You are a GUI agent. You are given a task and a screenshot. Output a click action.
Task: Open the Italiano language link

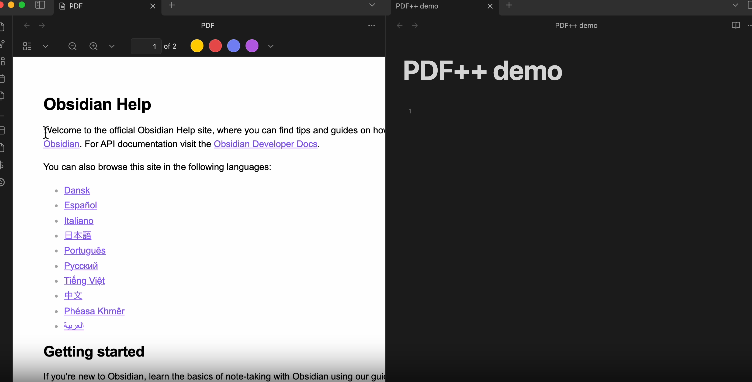(79, 220)
